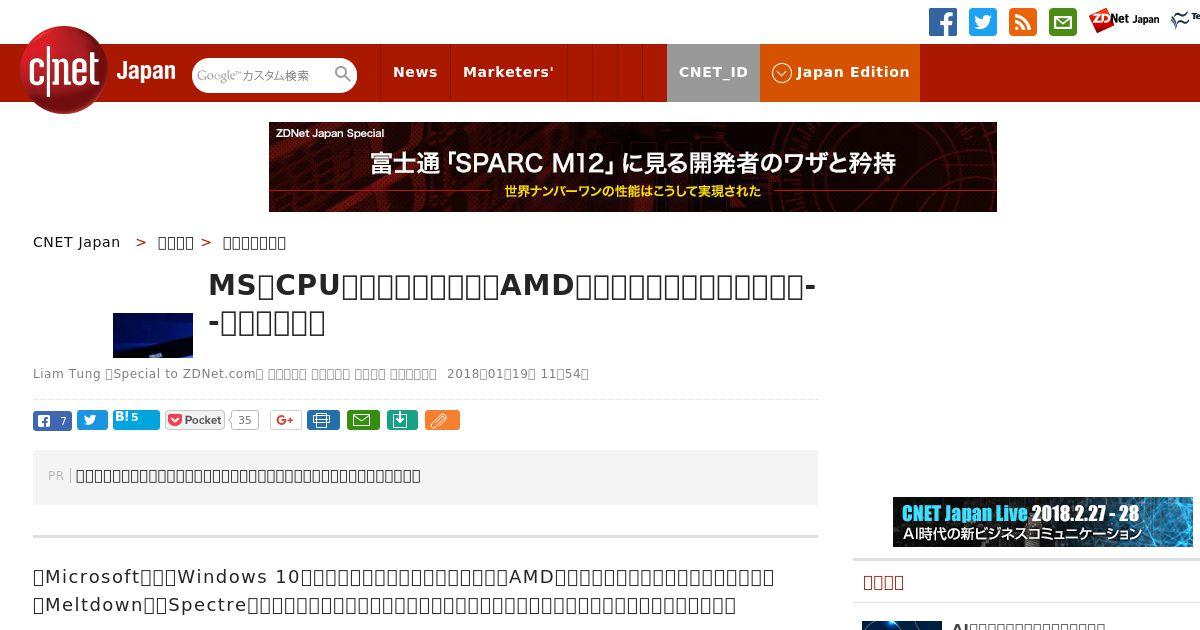Go to the CNET Japan breadcrumb link
This screenshot has height=630, width=1200.
(77, 242)
